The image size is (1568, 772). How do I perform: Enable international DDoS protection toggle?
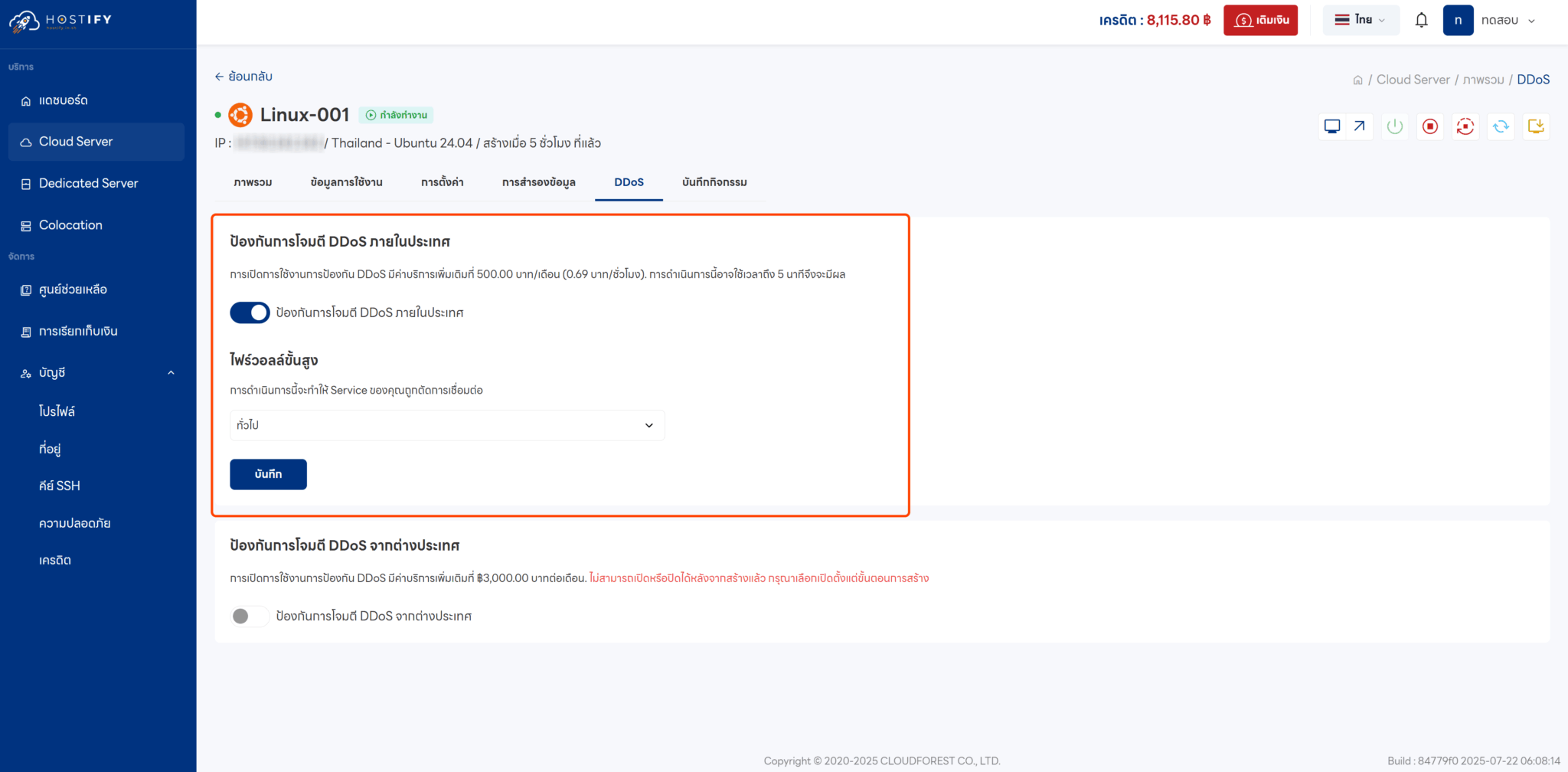248,616
